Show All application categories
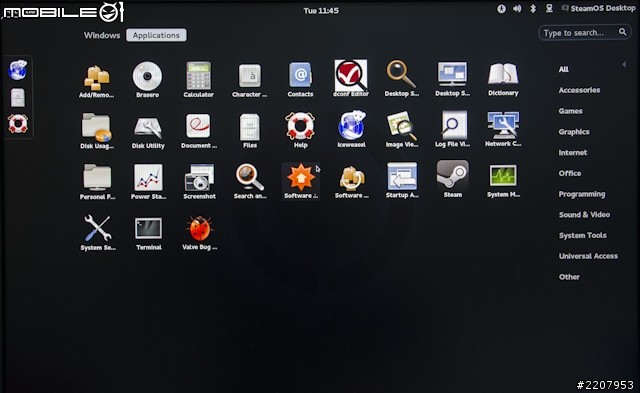Screen dimensions: 640x393 coord(563,69)
